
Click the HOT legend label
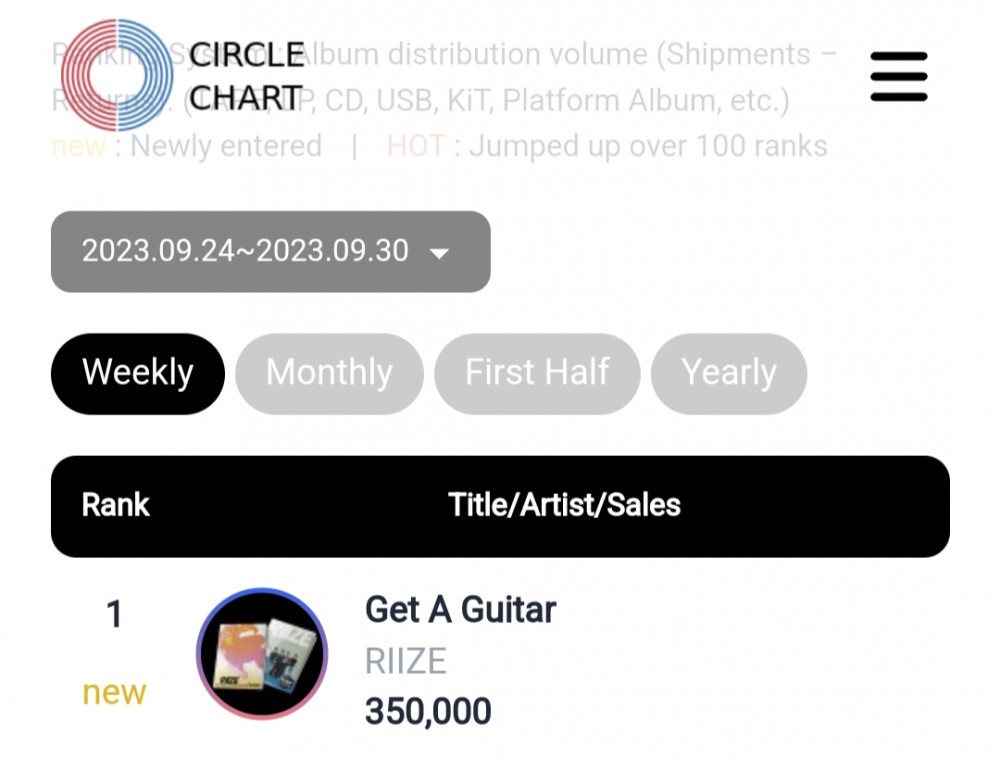pyautogui.click(x=415, y=146)
